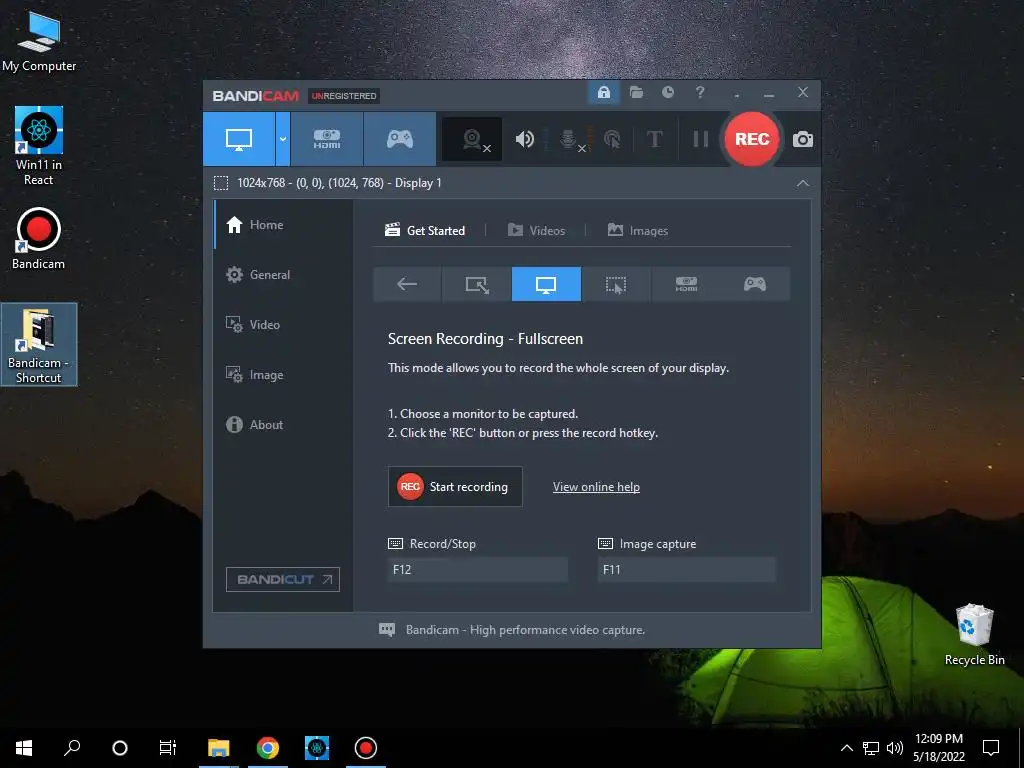Click volume icon in system tray
Viewport: 1024px width, 768px height.
895,748
